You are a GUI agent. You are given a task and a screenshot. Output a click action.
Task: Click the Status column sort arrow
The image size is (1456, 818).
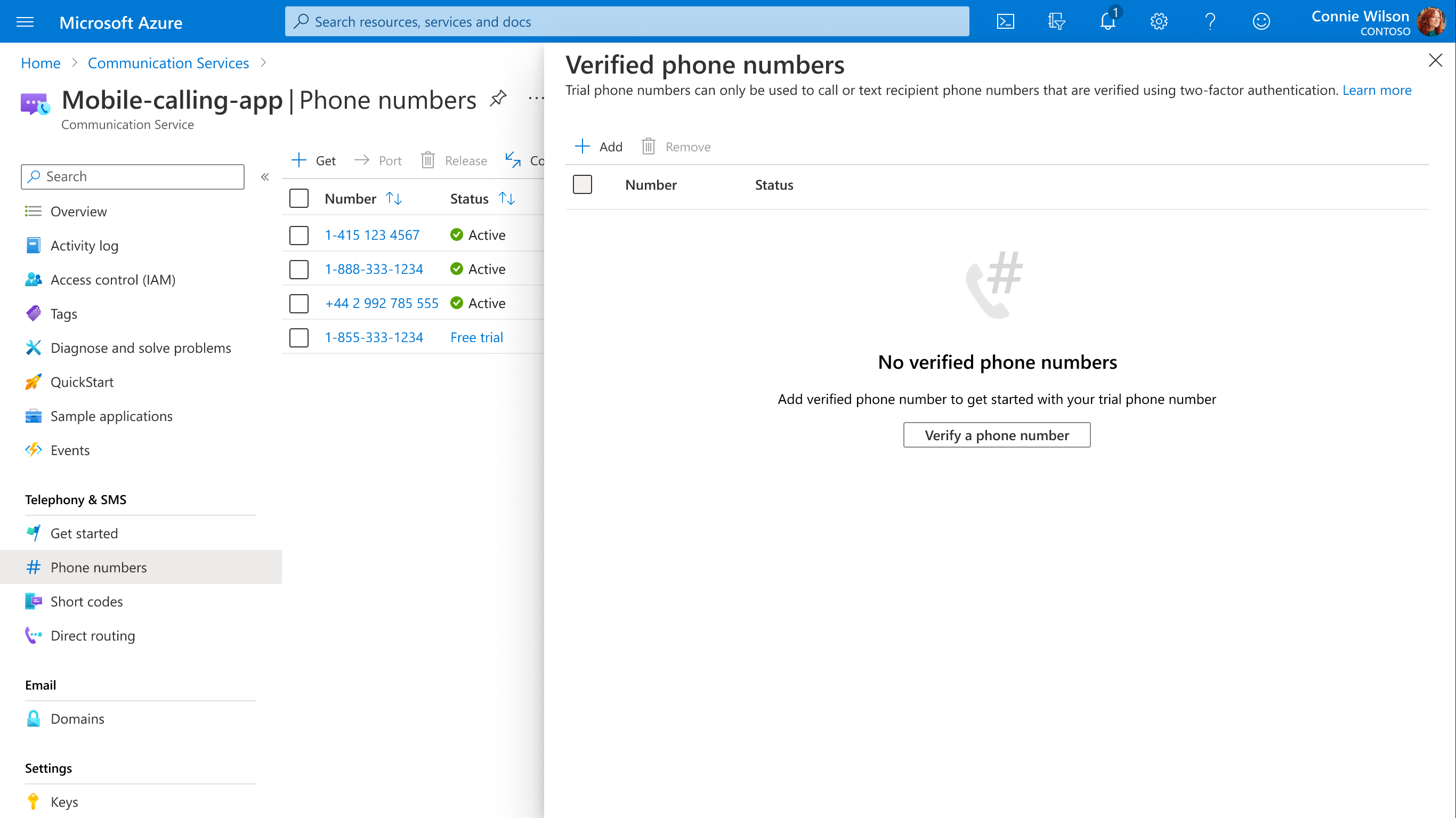pyautogui.click(x=507, y=197)
